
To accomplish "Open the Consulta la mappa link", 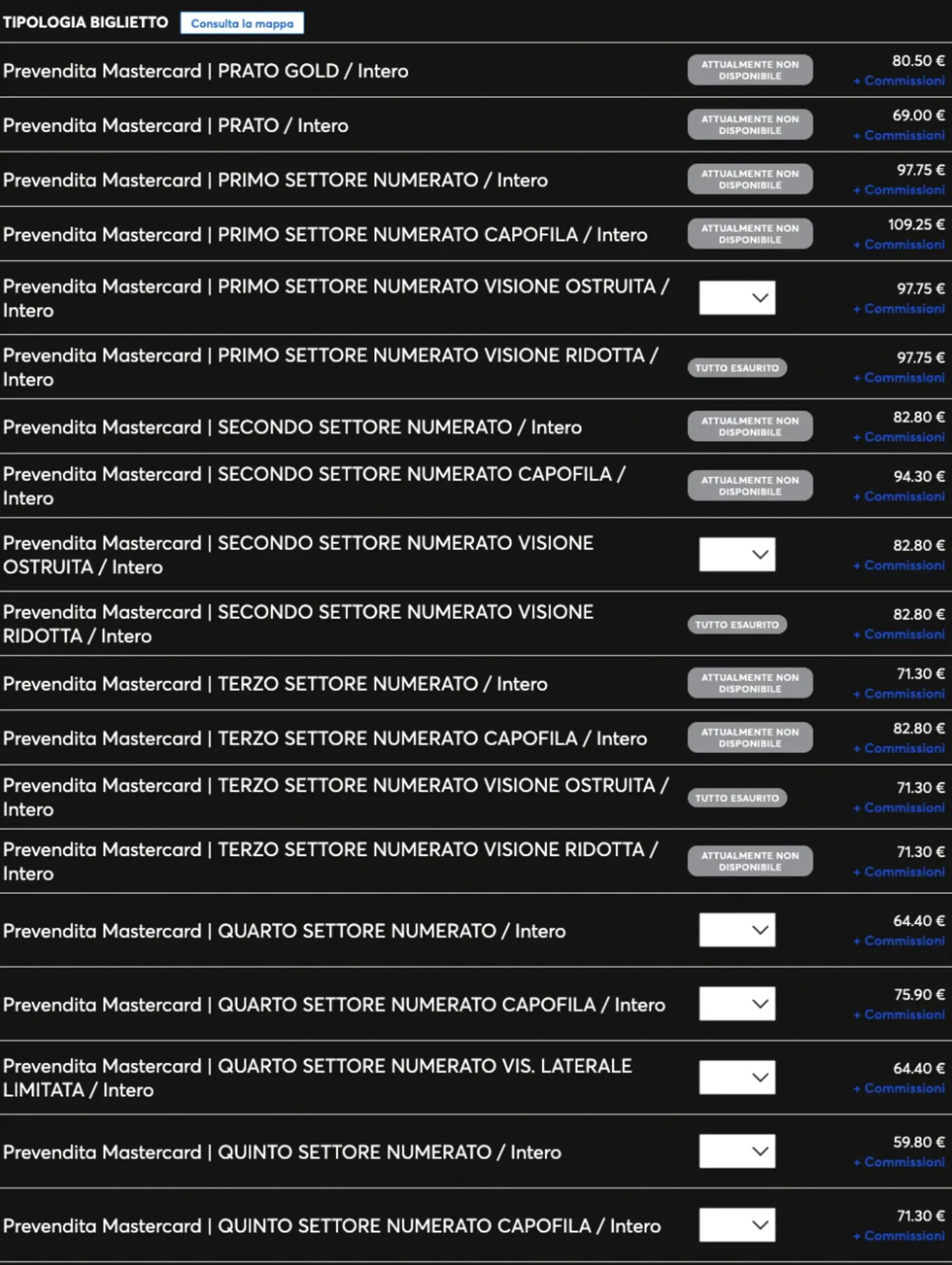I will [242, 23].
